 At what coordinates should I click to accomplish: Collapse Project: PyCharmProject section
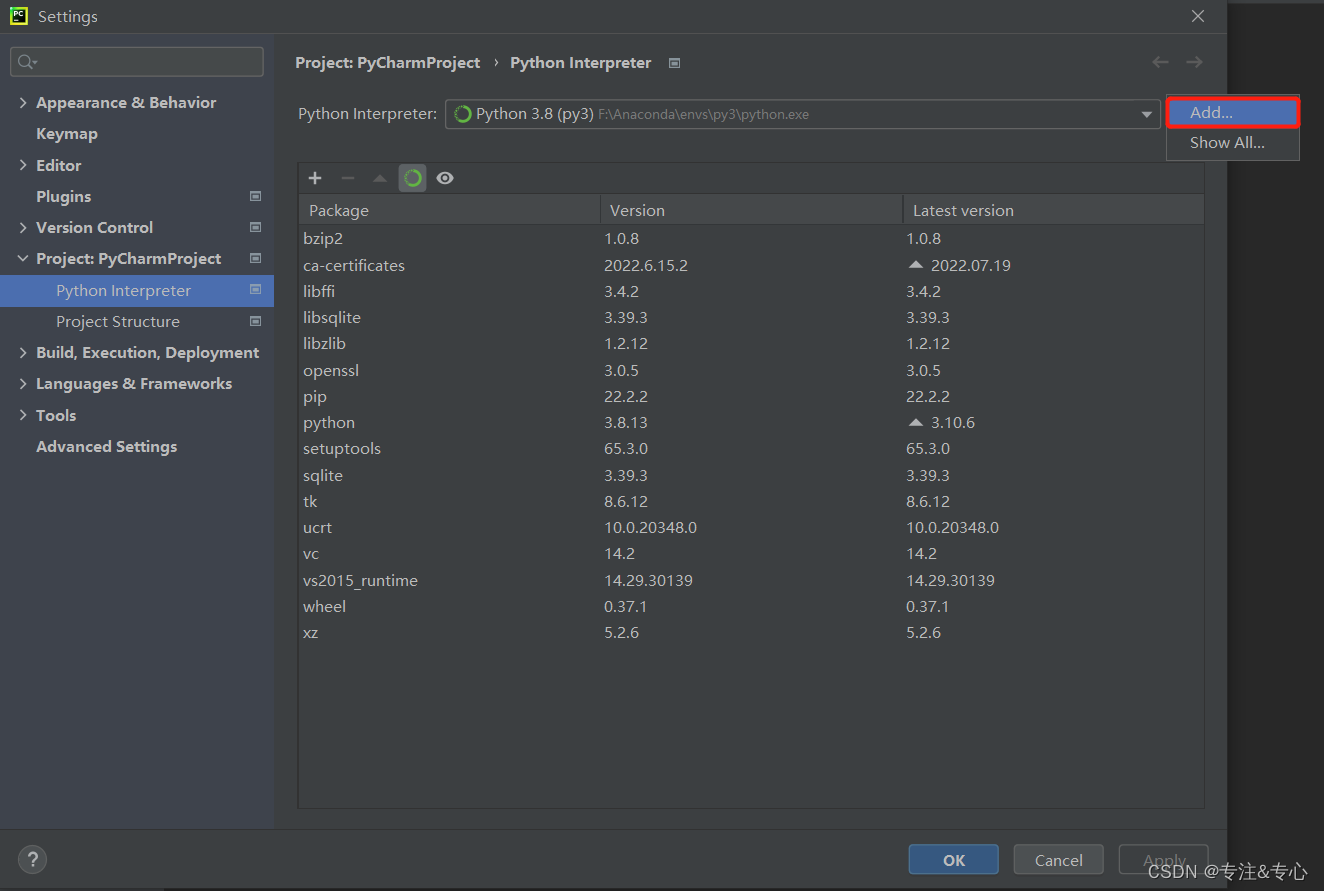click(x=23, y=258)
